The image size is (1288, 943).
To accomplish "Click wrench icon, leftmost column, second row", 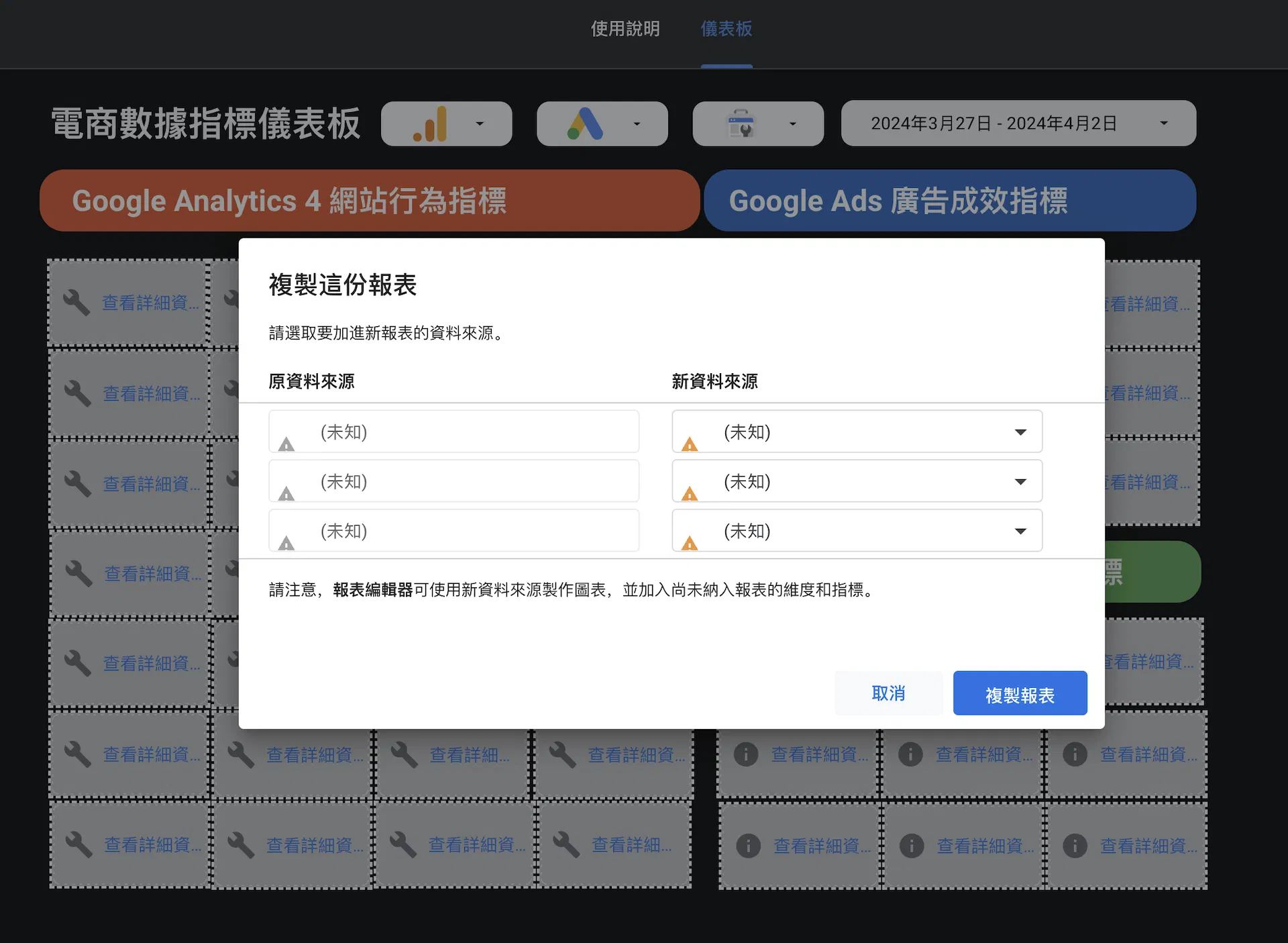I will pyautogui.click(x=78, y=393).
